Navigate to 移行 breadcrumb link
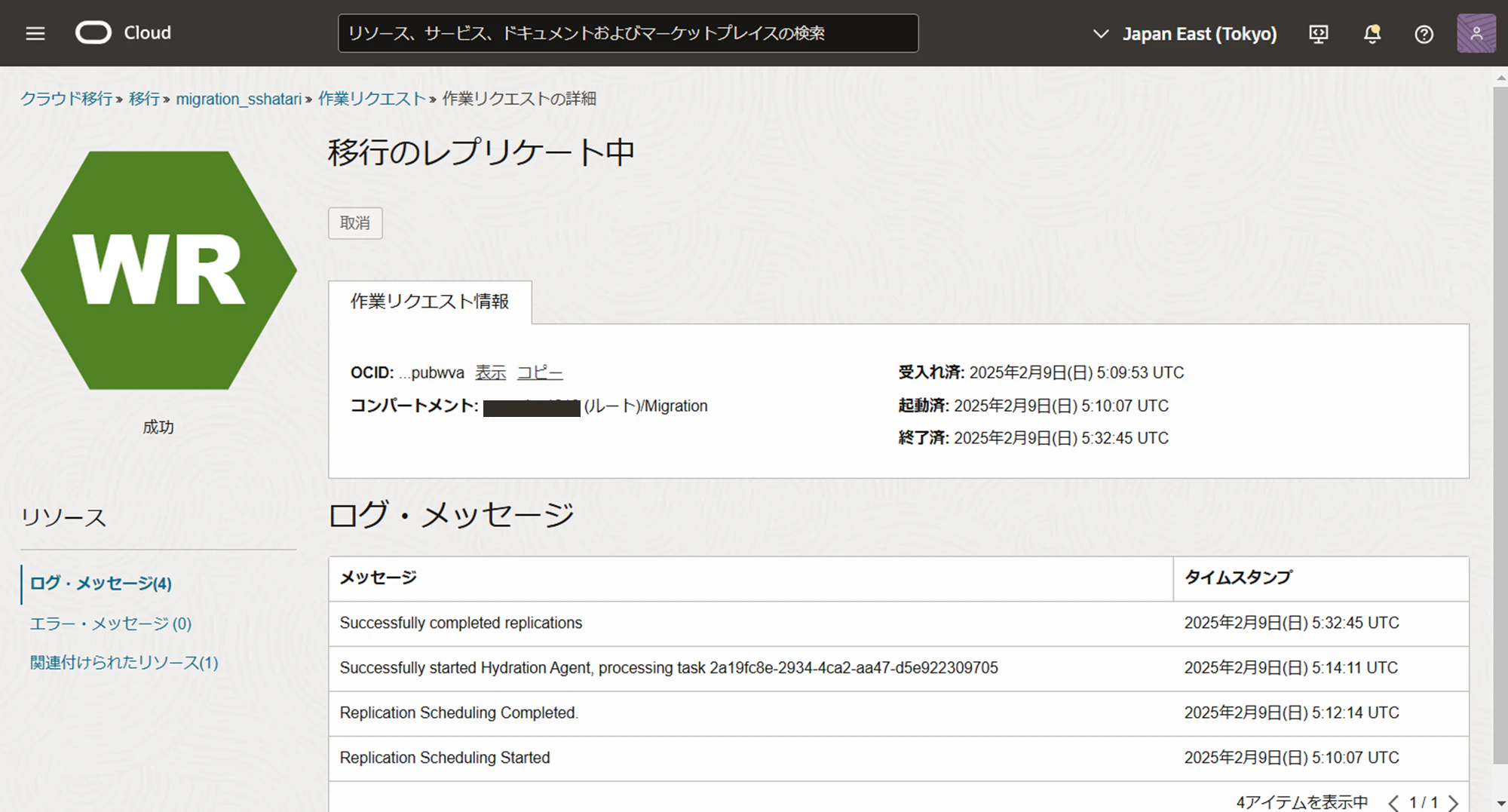Image resolution: width=1508 pixels, height=812 pixels. [144, 99]
